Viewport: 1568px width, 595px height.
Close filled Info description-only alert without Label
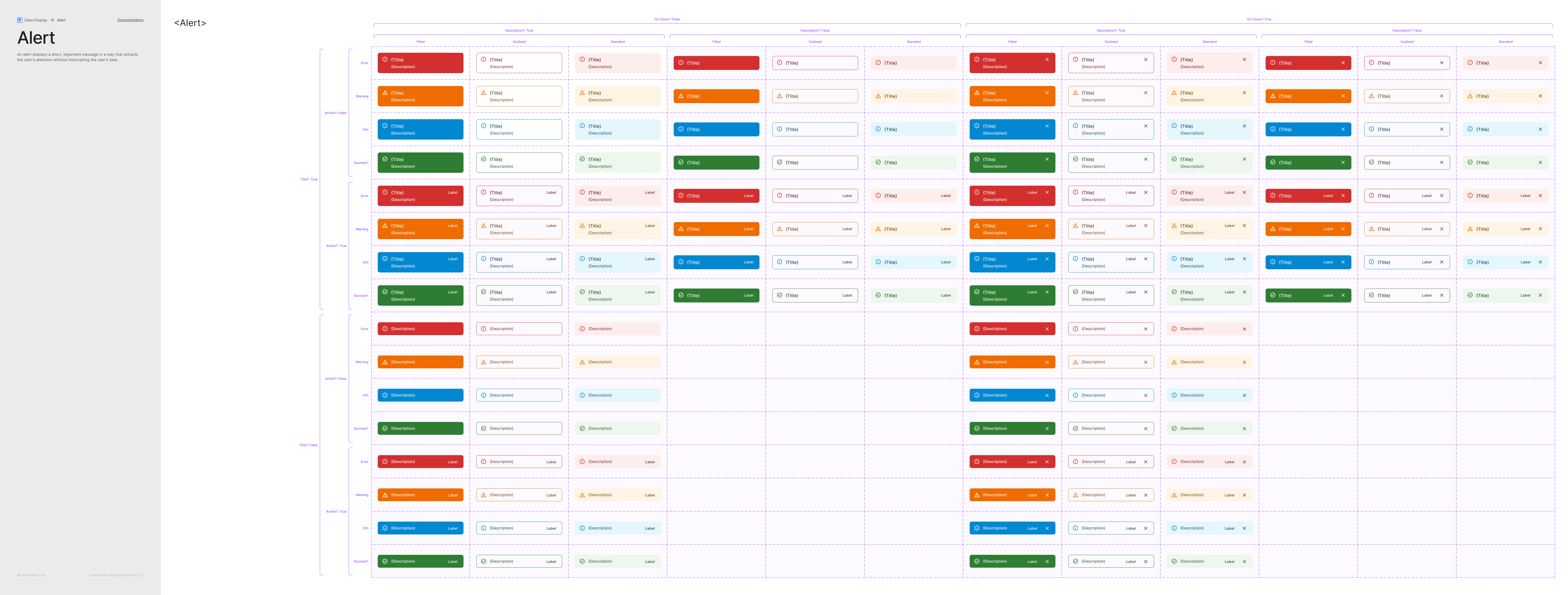(x=1047, y=395)
